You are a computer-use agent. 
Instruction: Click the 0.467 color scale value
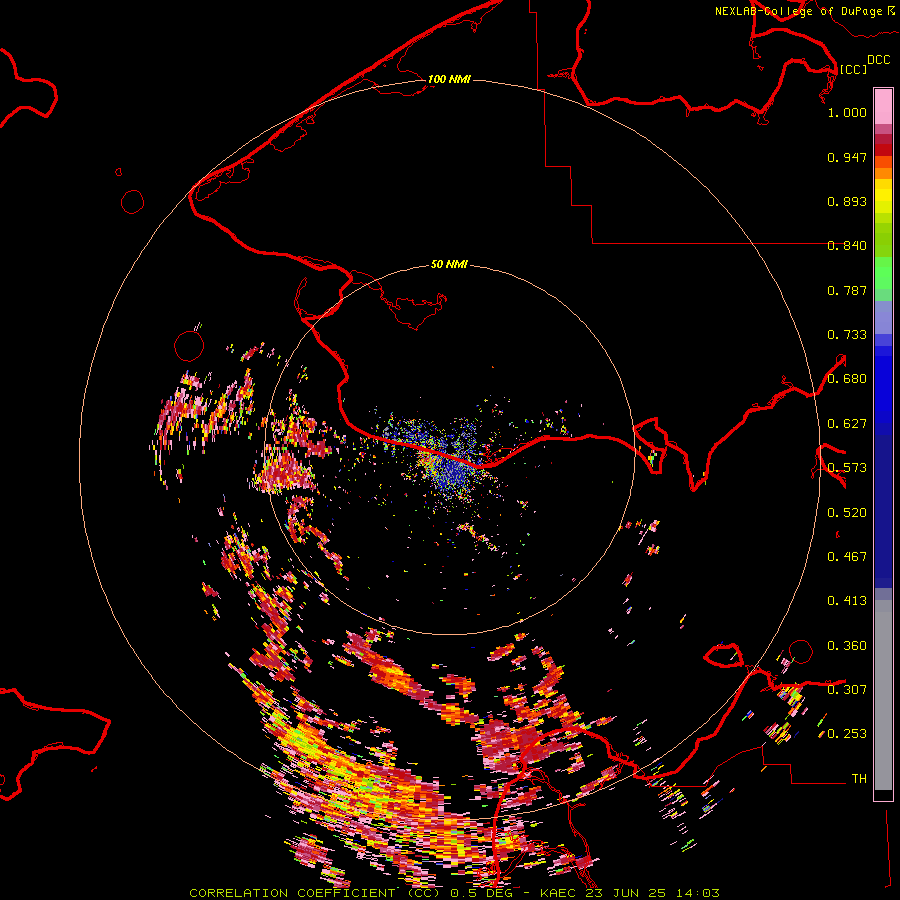pyautogui.click(x=847, y=557)
